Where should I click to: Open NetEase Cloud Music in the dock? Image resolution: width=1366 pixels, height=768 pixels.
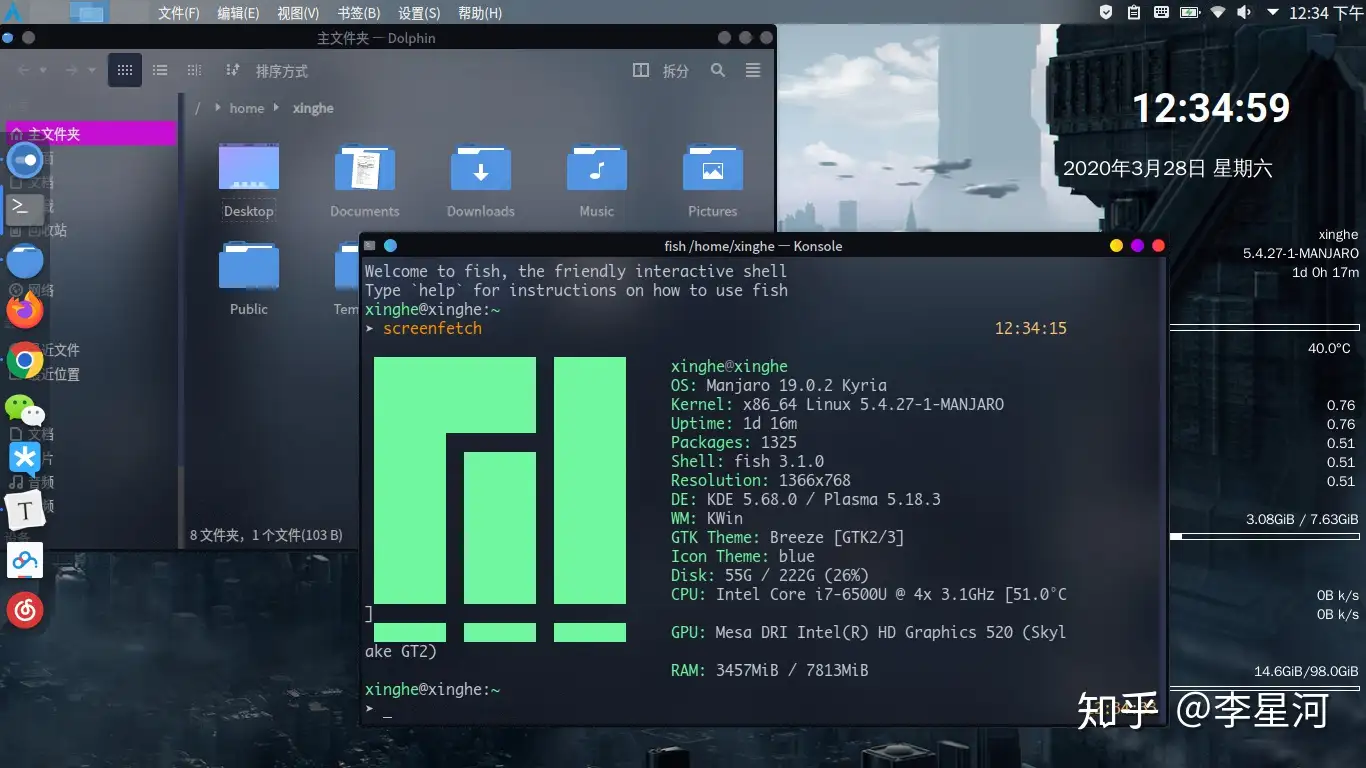25,609
